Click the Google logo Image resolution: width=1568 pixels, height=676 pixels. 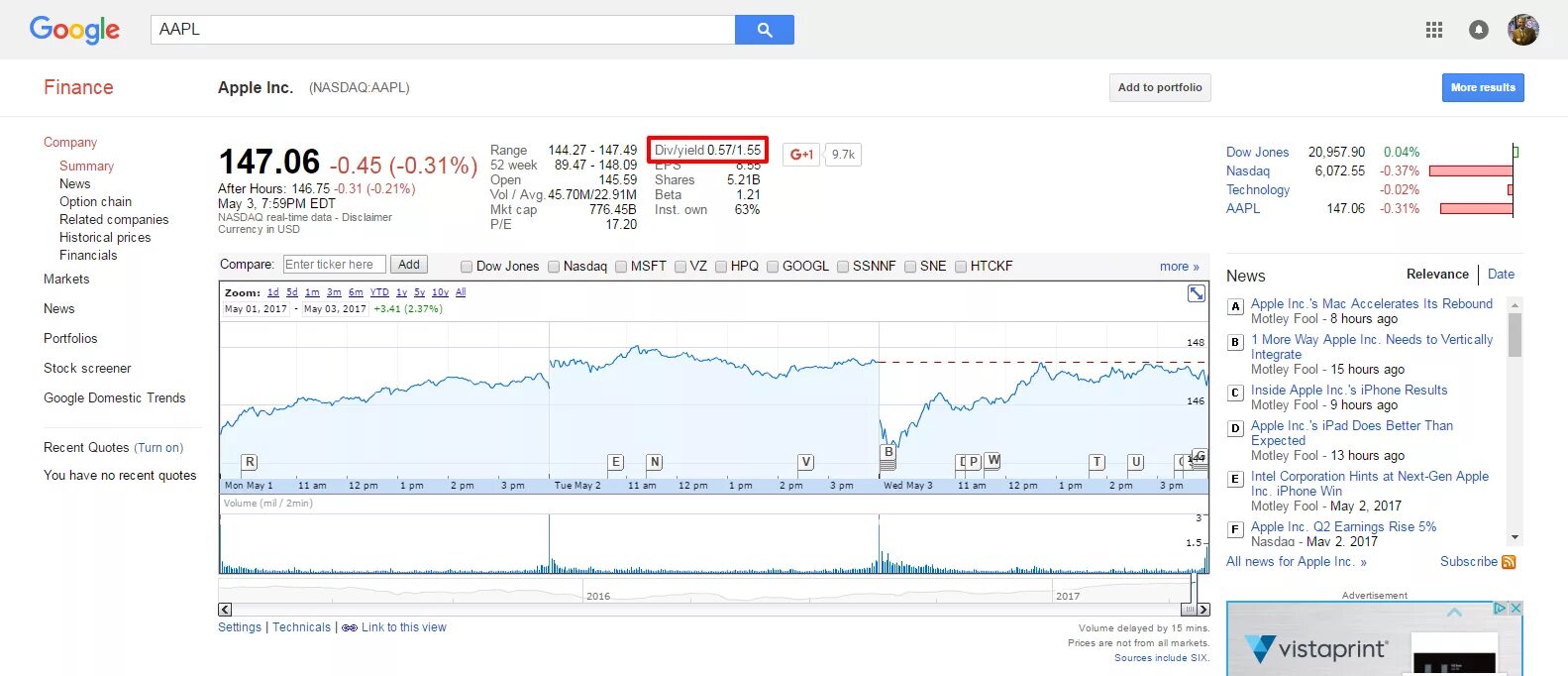(x=74, y=30)
